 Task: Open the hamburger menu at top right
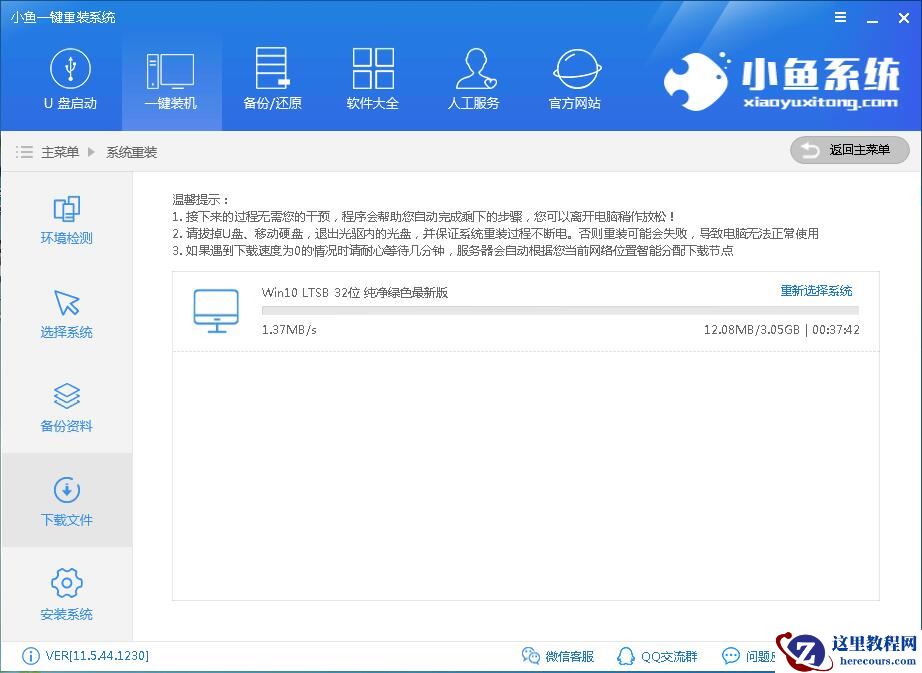pos(840,17)
